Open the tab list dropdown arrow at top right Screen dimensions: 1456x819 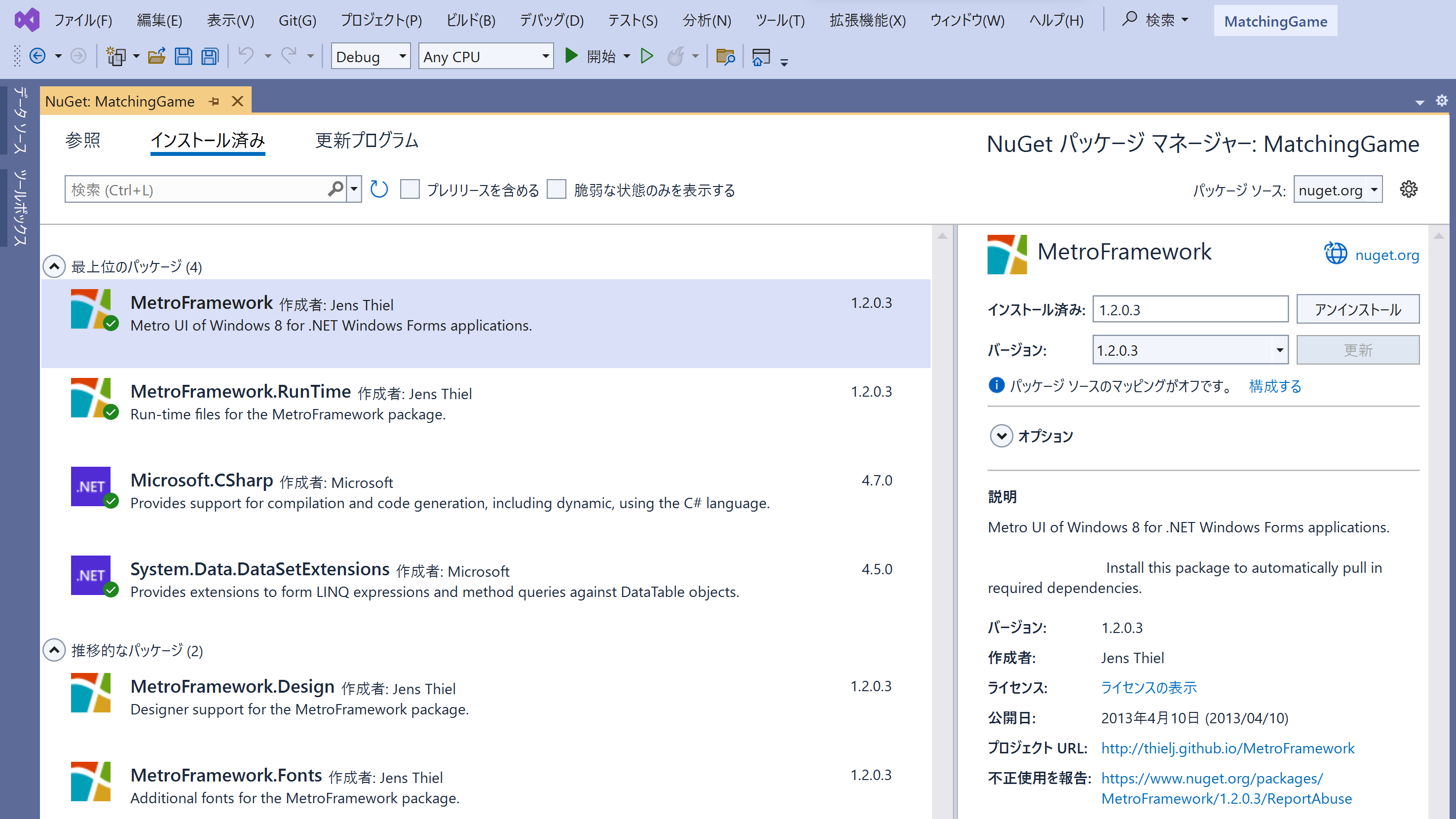[1419, 102]
